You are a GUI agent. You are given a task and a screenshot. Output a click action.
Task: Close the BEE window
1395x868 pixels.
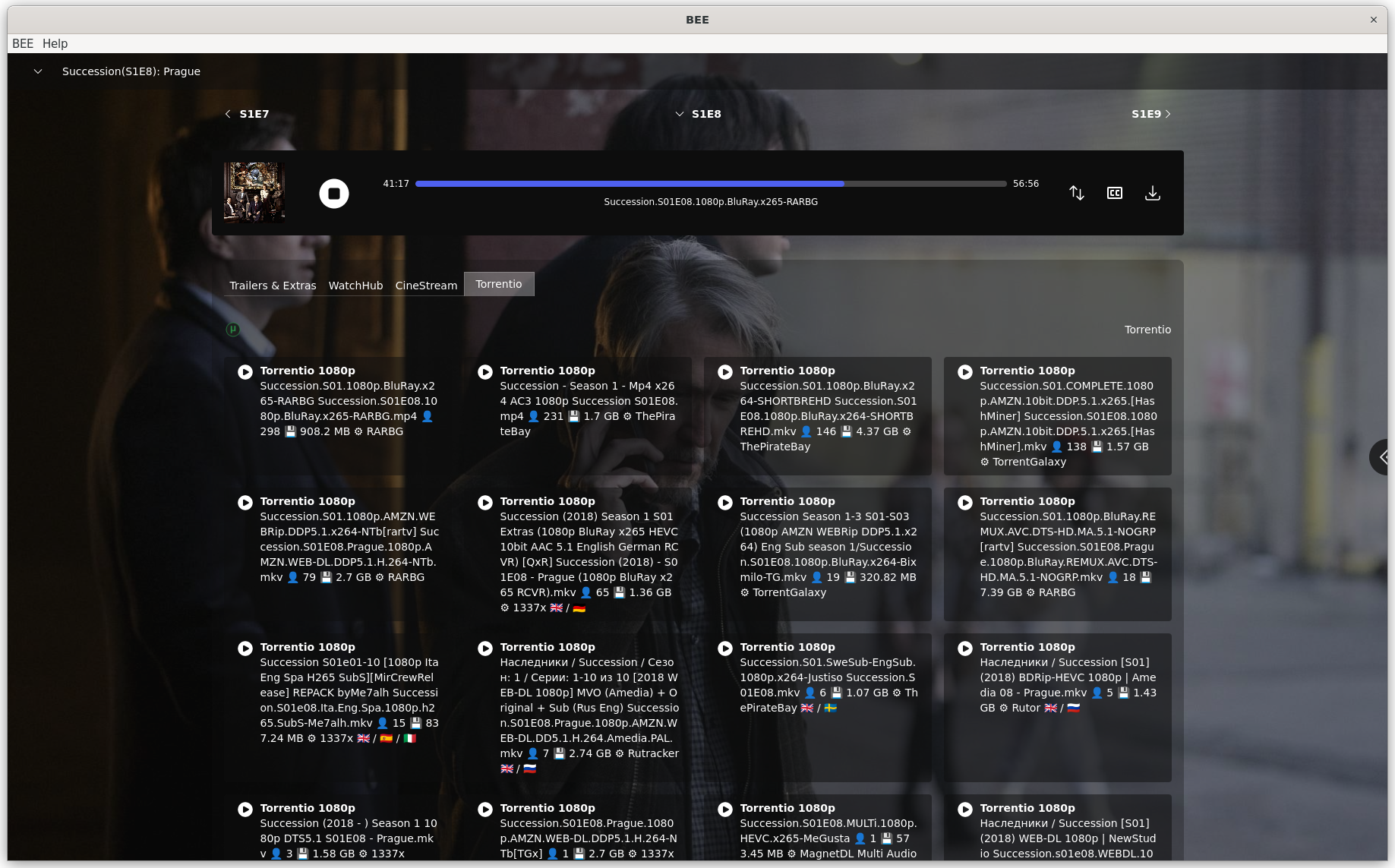click(1374, 20)
